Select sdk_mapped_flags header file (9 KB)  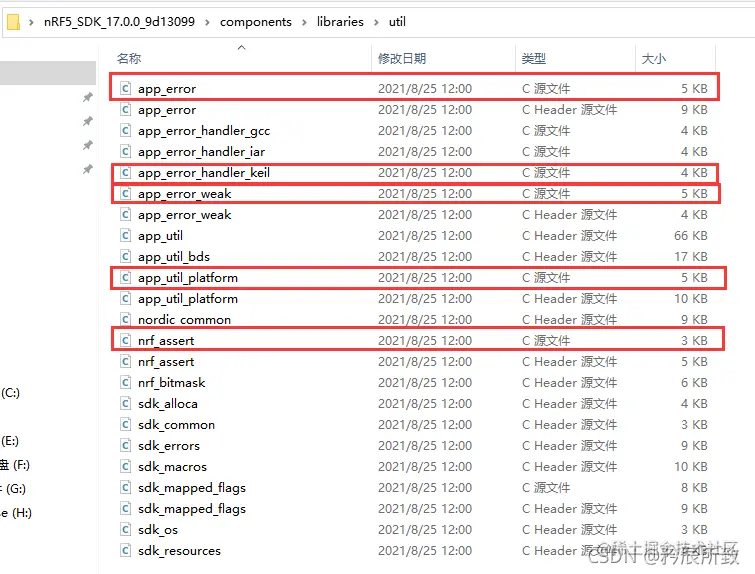point(414,509)
